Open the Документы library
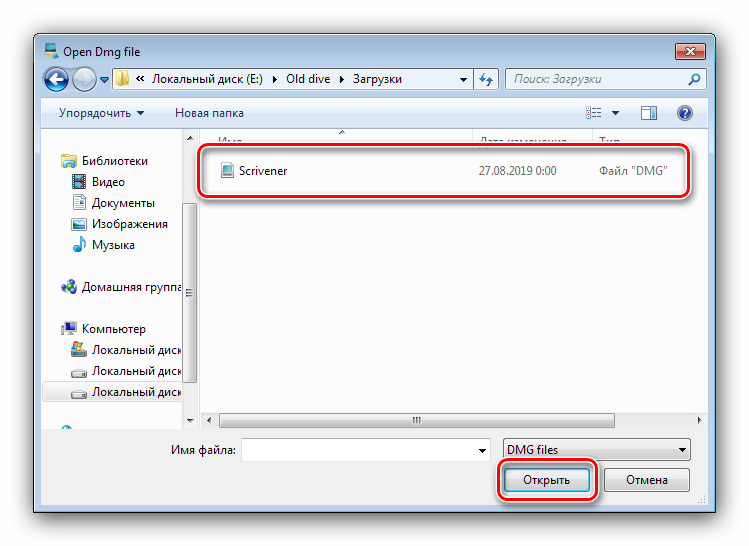 click(123, 203)
